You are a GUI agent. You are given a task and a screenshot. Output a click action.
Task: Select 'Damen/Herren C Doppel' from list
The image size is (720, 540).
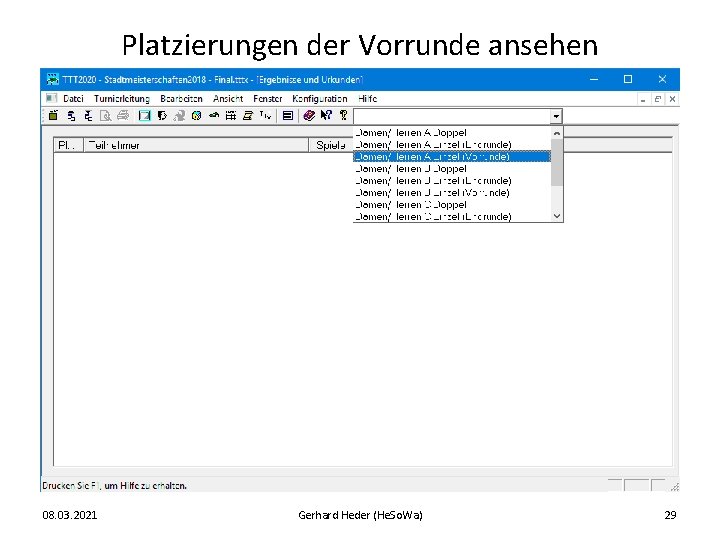click(452, 204)
